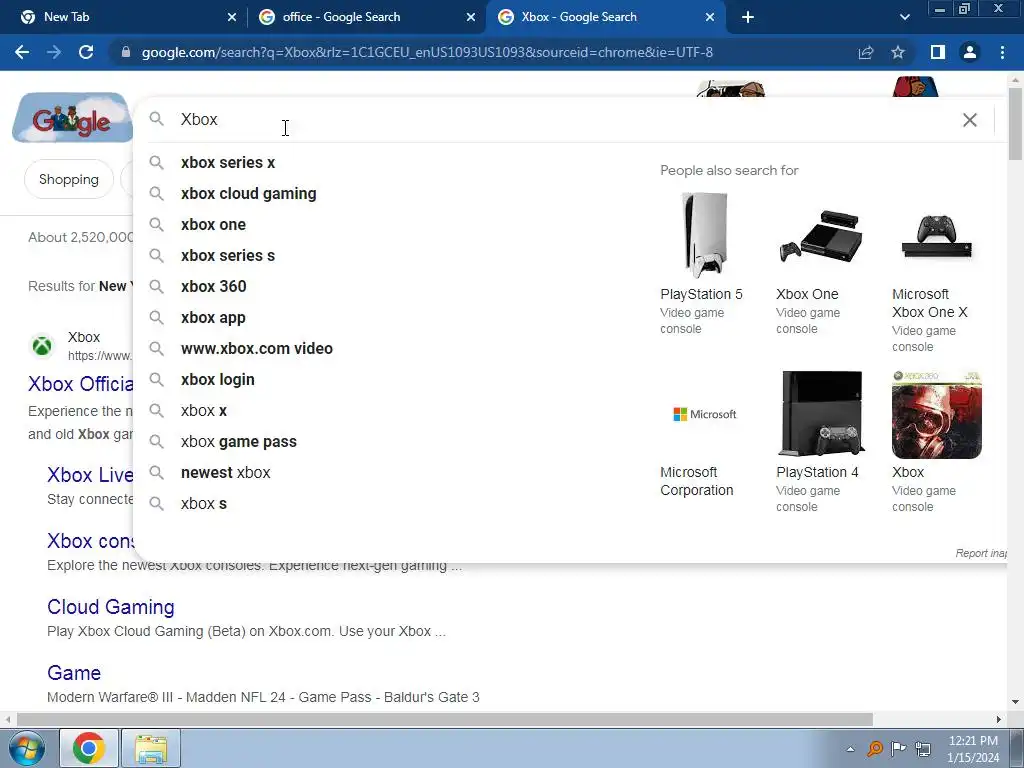Open the Game sitelink

pos(74,673)
